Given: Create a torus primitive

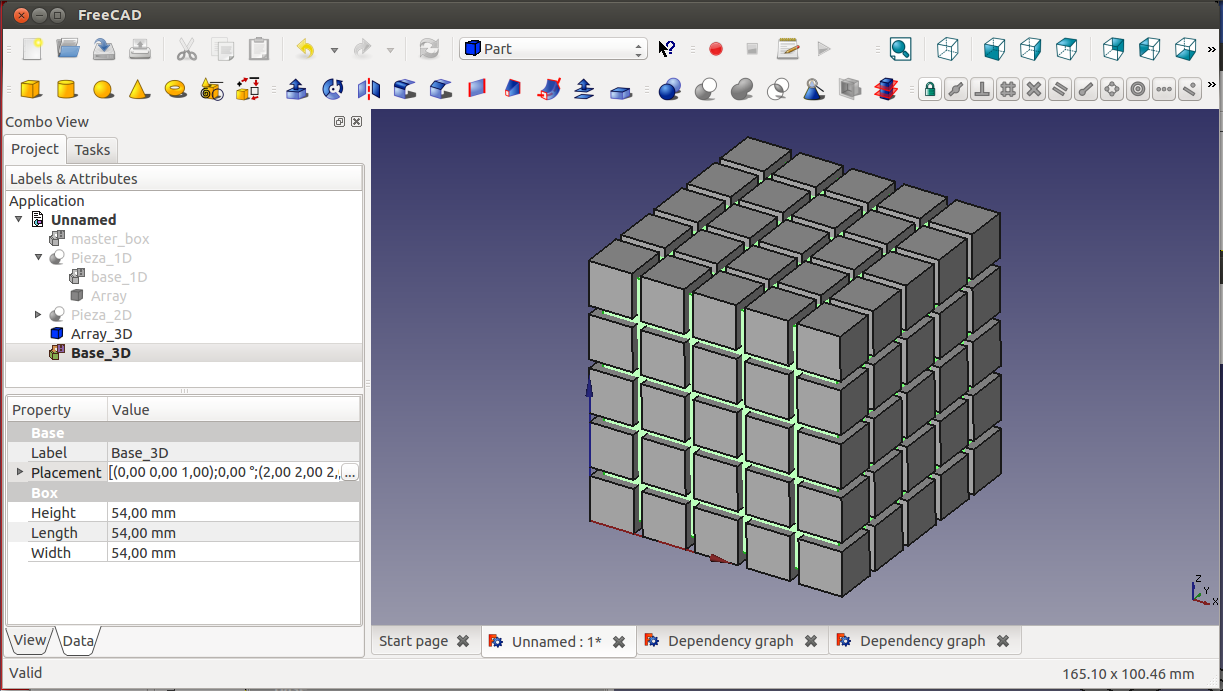Looking at the screenshot, I should click(176, 89).
